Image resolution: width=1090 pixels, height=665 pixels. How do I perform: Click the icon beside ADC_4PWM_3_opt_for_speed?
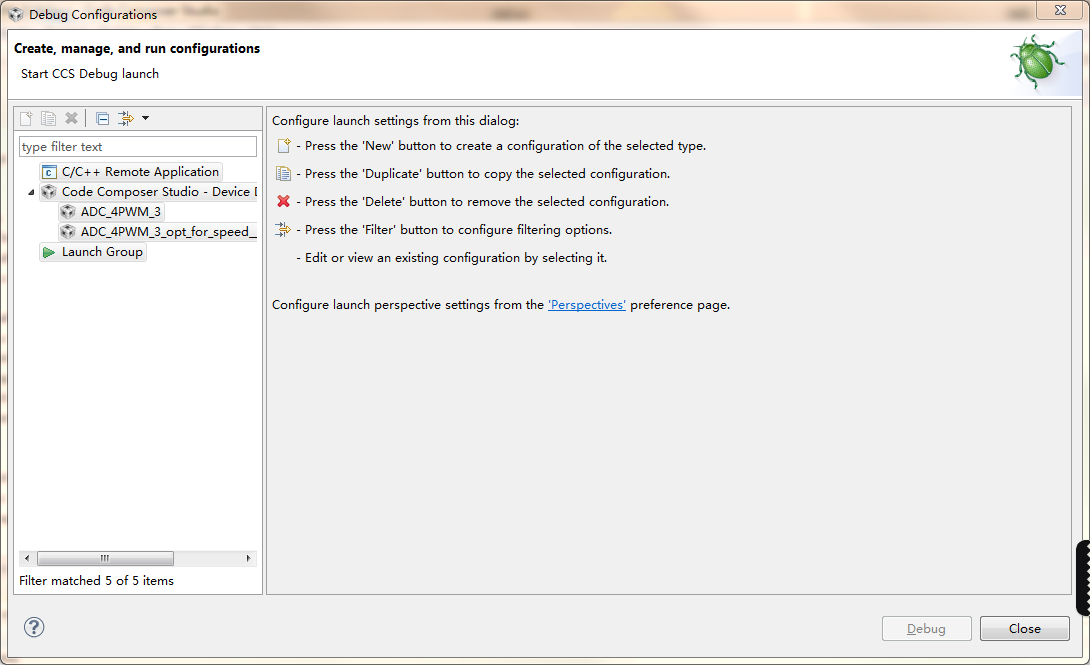point(67,232)
